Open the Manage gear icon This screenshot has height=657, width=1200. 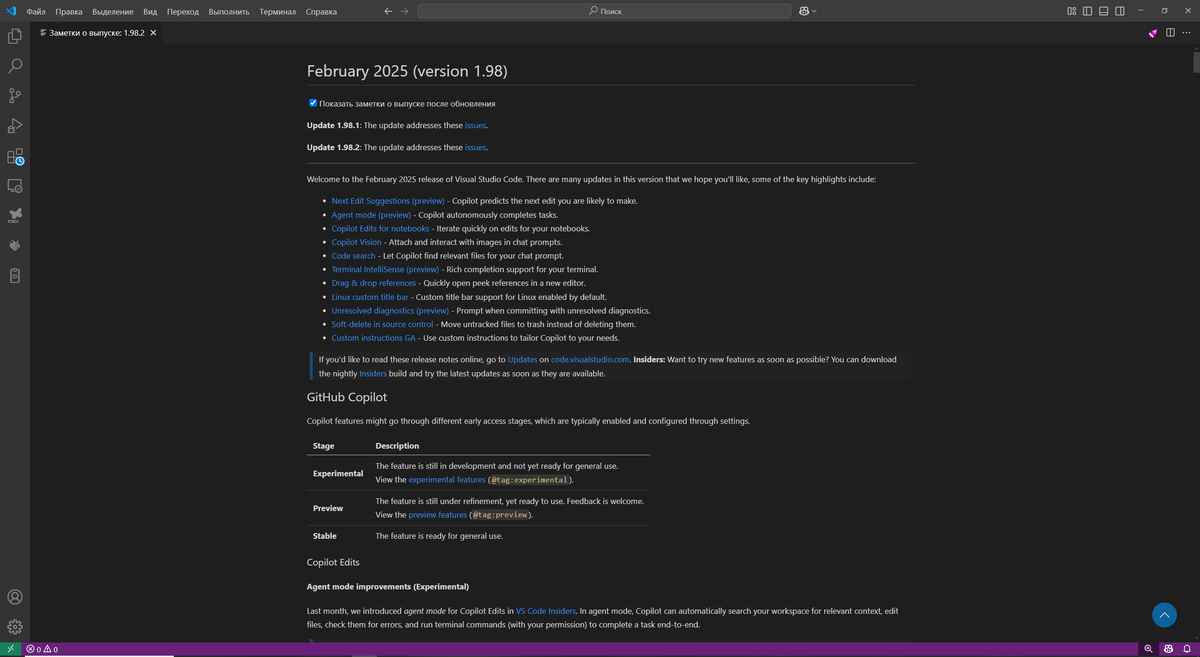tap(15, 627)
